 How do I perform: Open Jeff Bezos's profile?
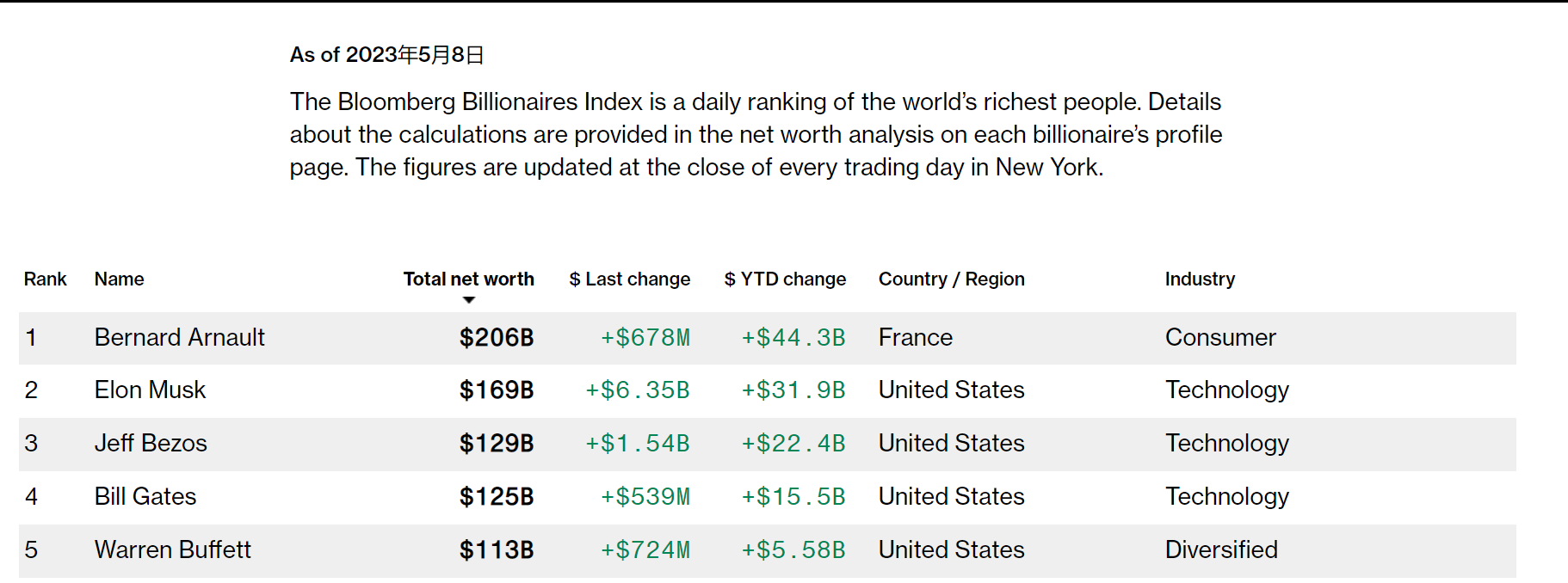[151, 443]
